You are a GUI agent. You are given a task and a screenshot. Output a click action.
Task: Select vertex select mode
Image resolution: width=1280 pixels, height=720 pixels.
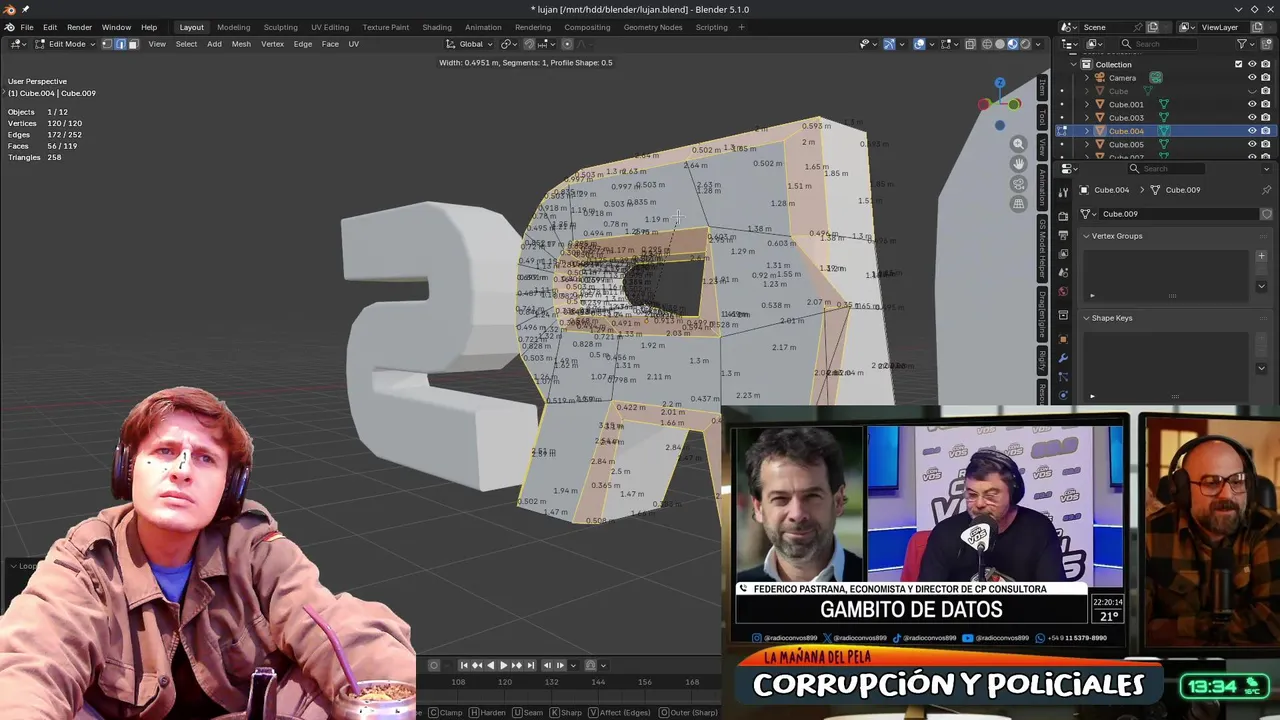(x=107, y=44)
